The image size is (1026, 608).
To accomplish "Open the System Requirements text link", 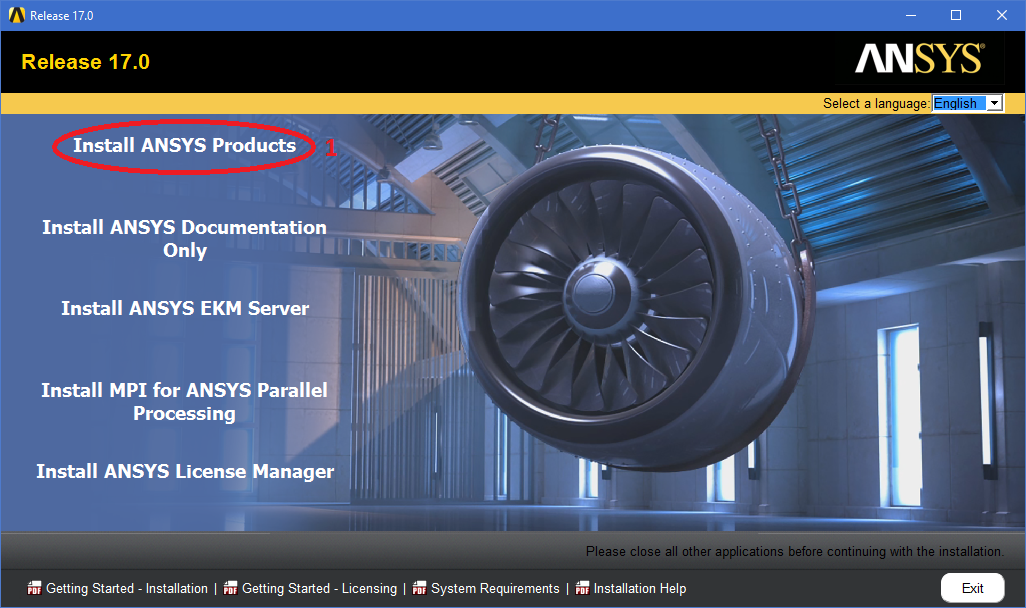I will coord(495,588).
